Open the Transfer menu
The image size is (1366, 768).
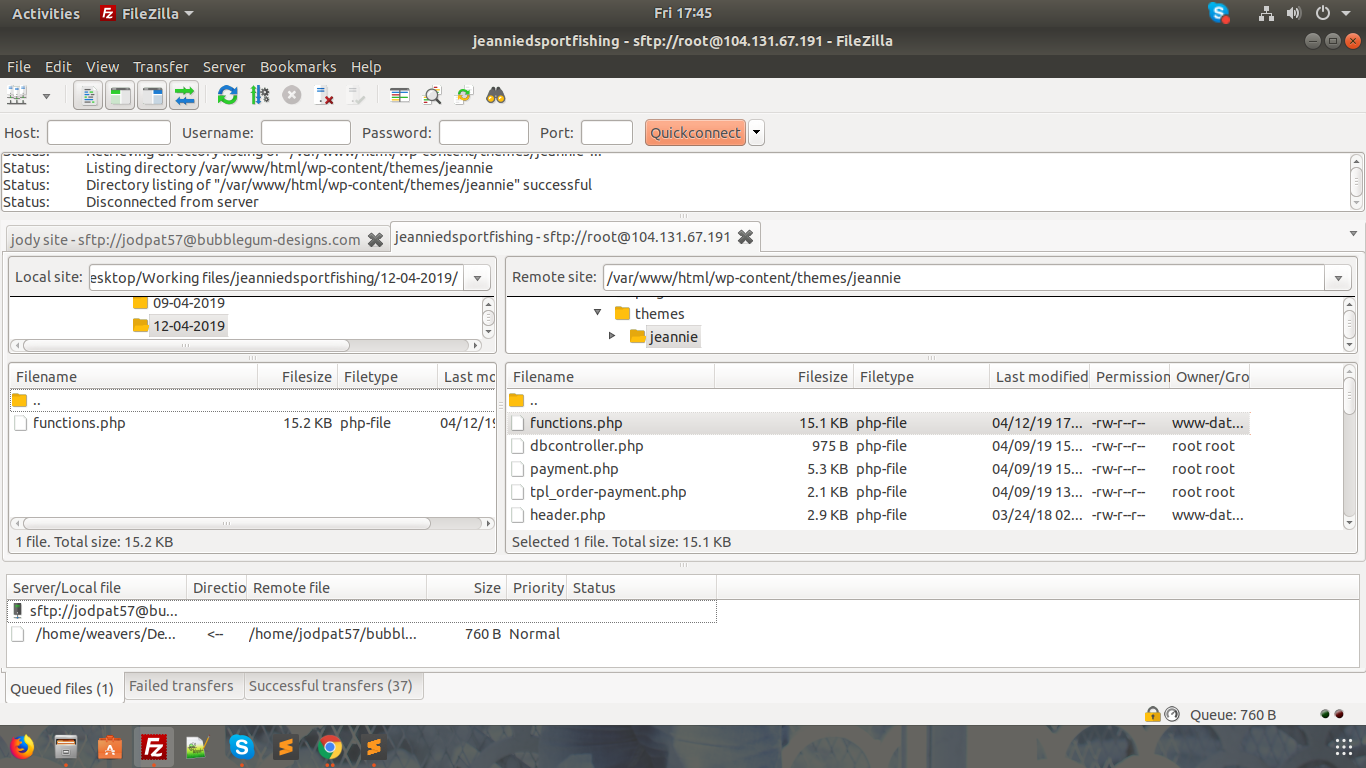[161, 67]
